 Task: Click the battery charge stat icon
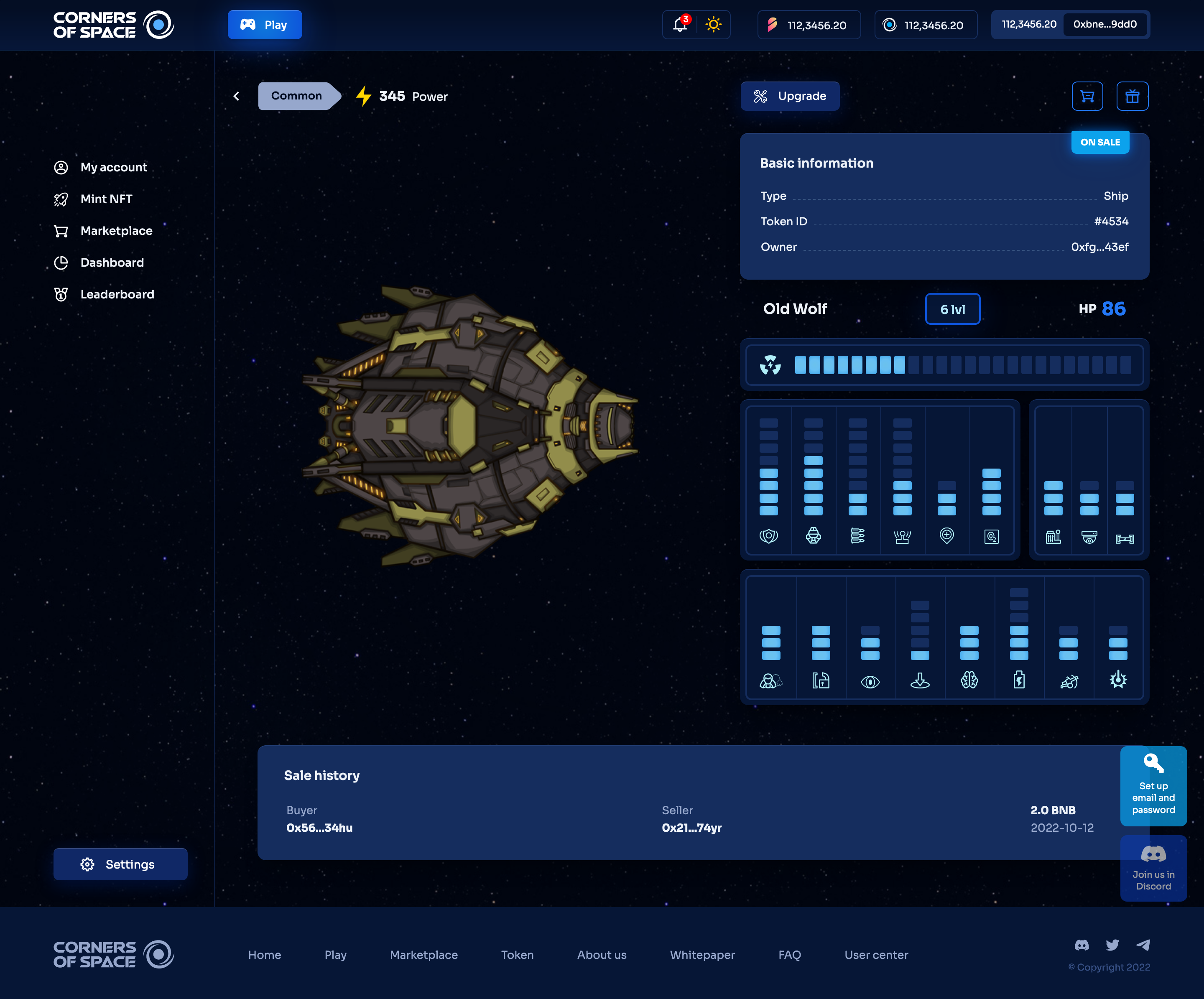pyautogui.click(x=1019, y=680)
